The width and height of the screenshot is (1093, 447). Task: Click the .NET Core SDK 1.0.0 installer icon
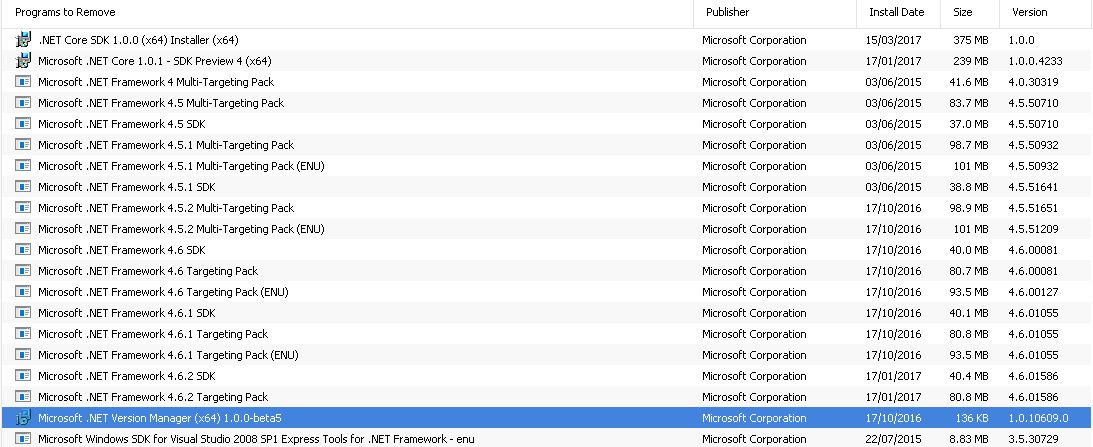23,40
